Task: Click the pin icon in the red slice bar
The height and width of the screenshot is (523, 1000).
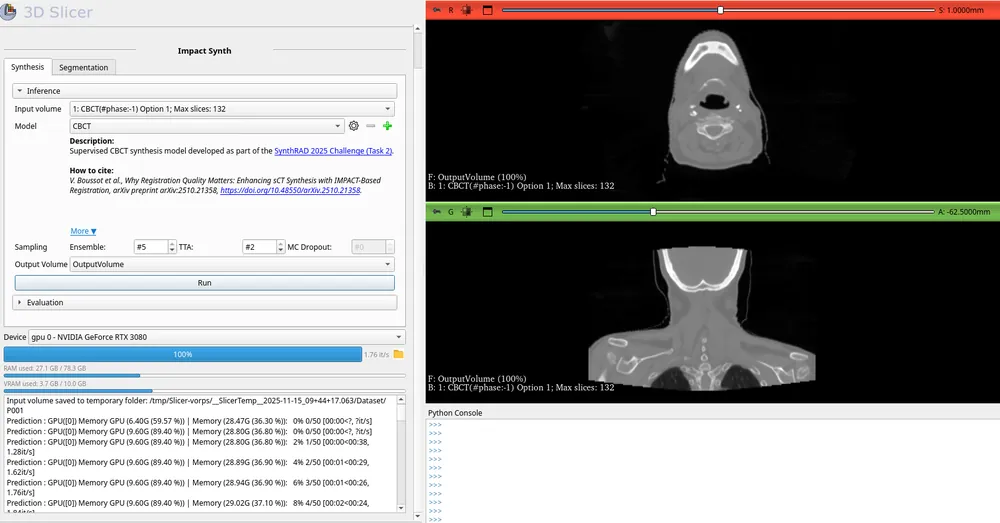Action: (437, 10)
